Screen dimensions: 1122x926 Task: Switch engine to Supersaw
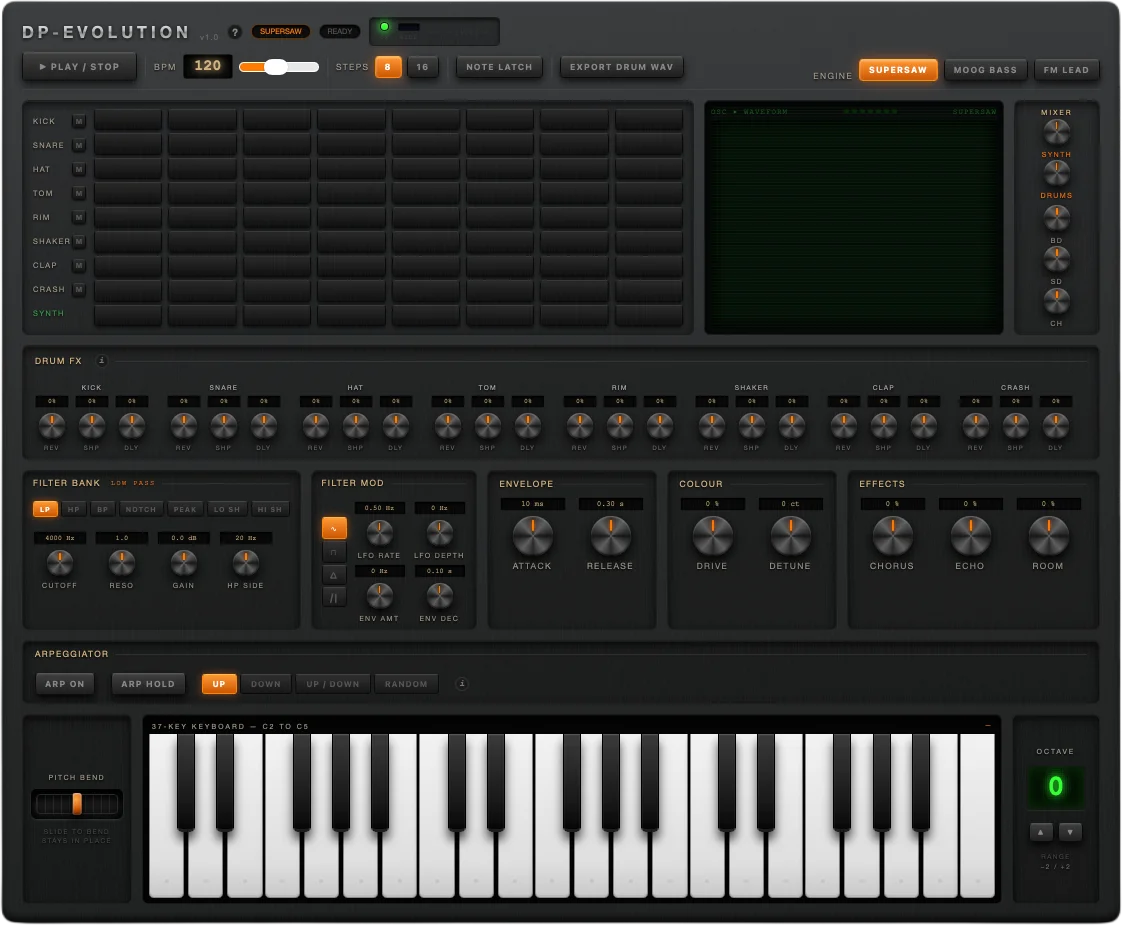pos(898,69)
